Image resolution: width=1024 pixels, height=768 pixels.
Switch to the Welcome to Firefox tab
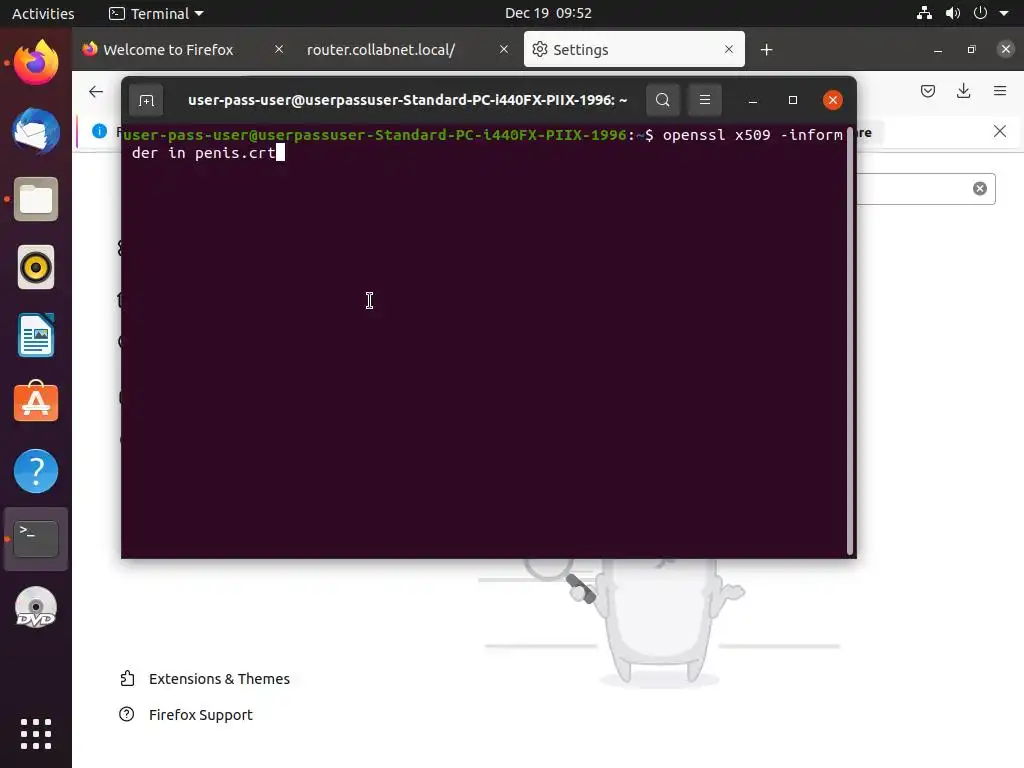[x=167, y=50]
